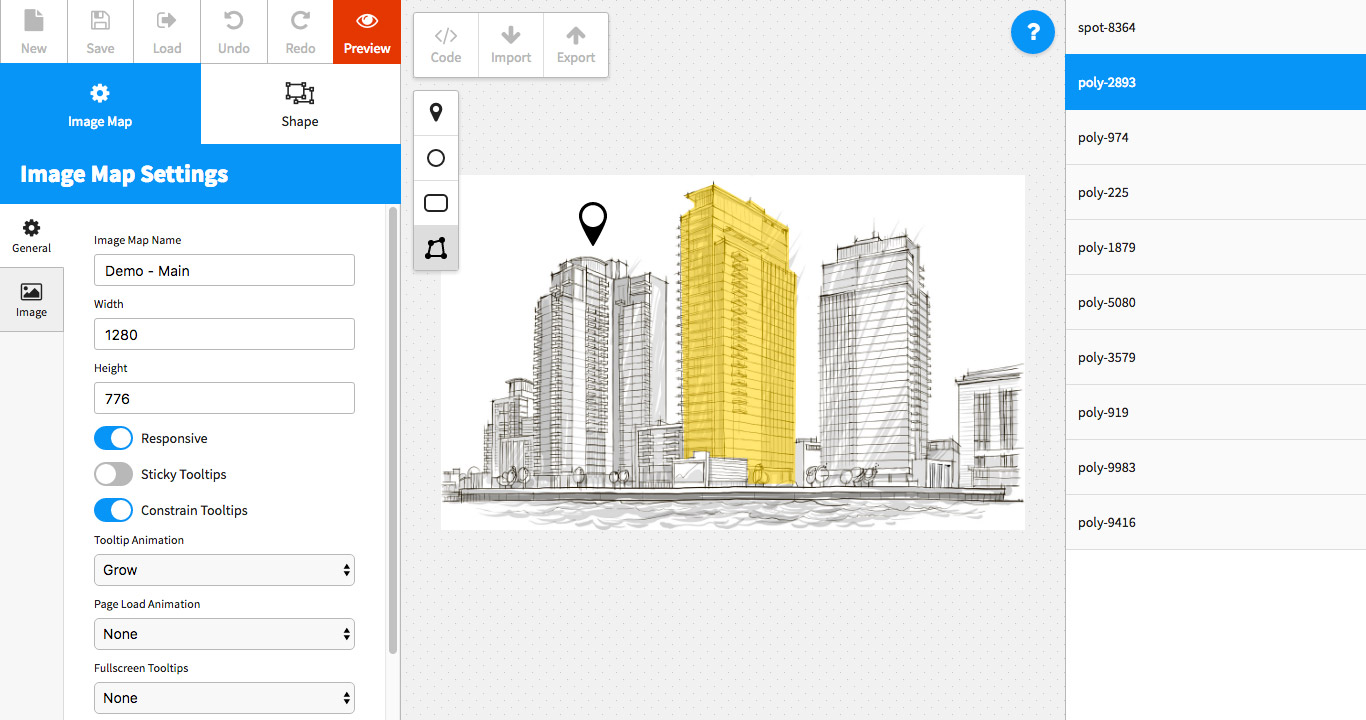This screenshot has width=1366, height=720.
Task: Open the blue help question mark
Action: (1033, 32)
